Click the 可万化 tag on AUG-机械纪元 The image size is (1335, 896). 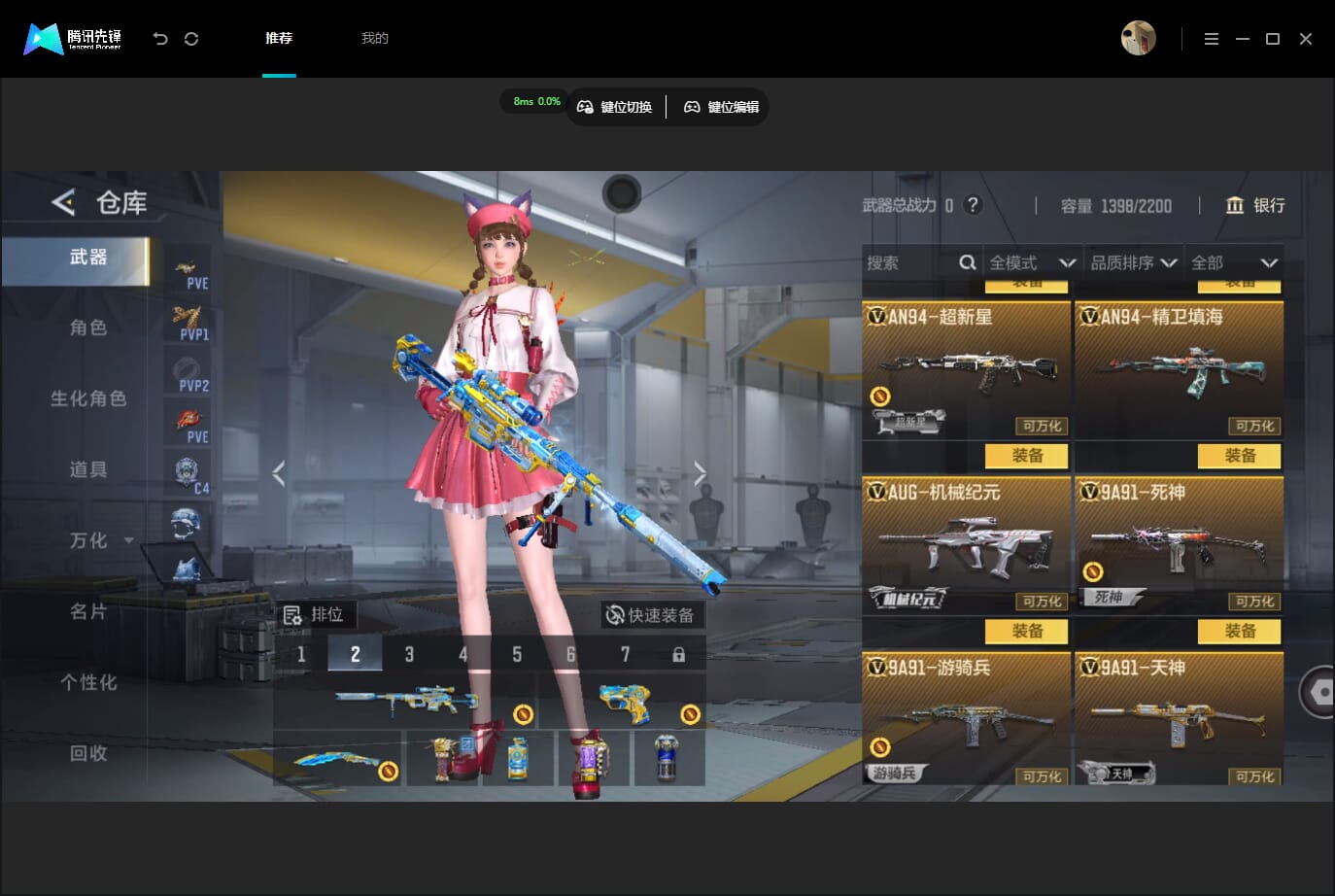click(x=1043, y=602)
